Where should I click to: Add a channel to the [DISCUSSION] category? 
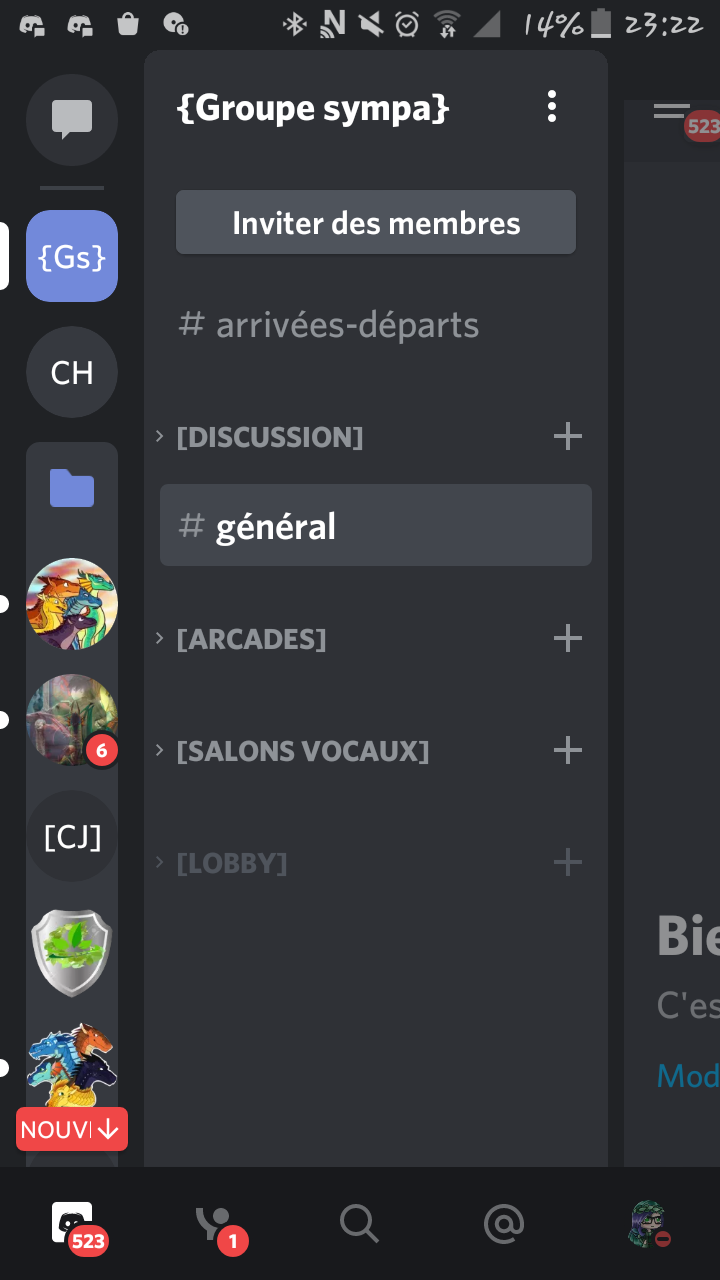[567, 436]
